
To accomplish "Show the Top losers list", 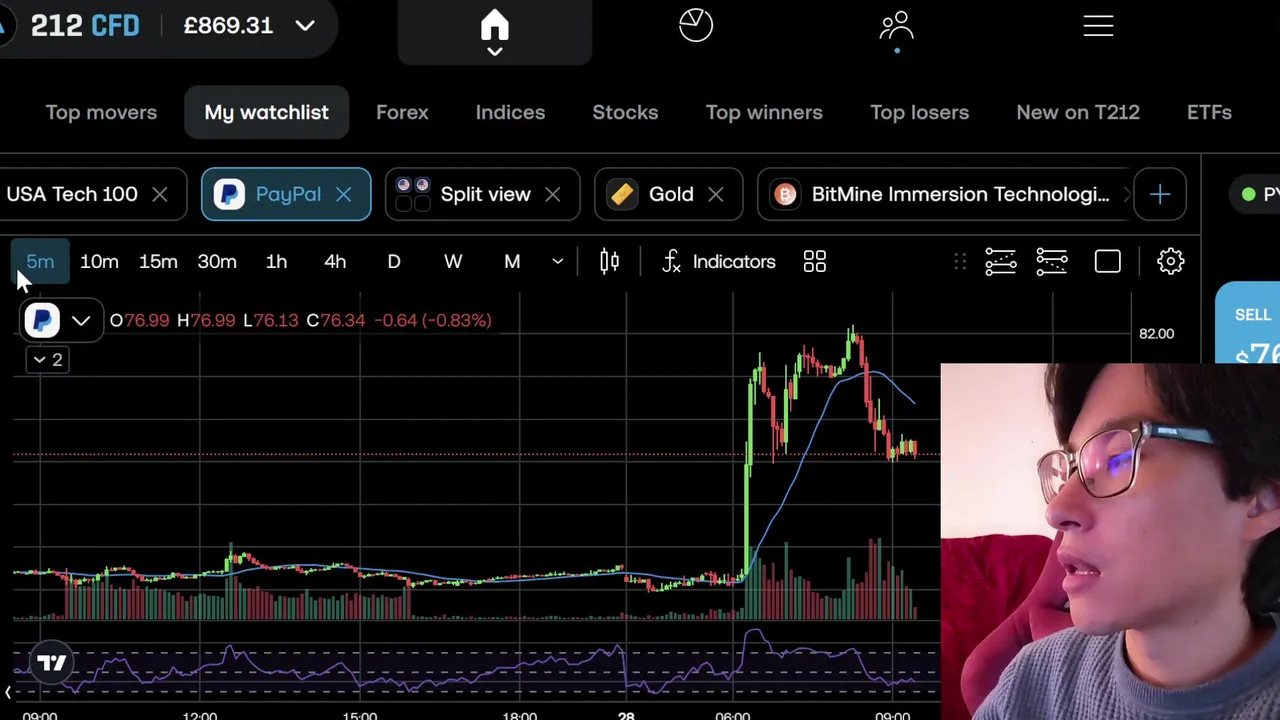I will click(x=919, y=112).
